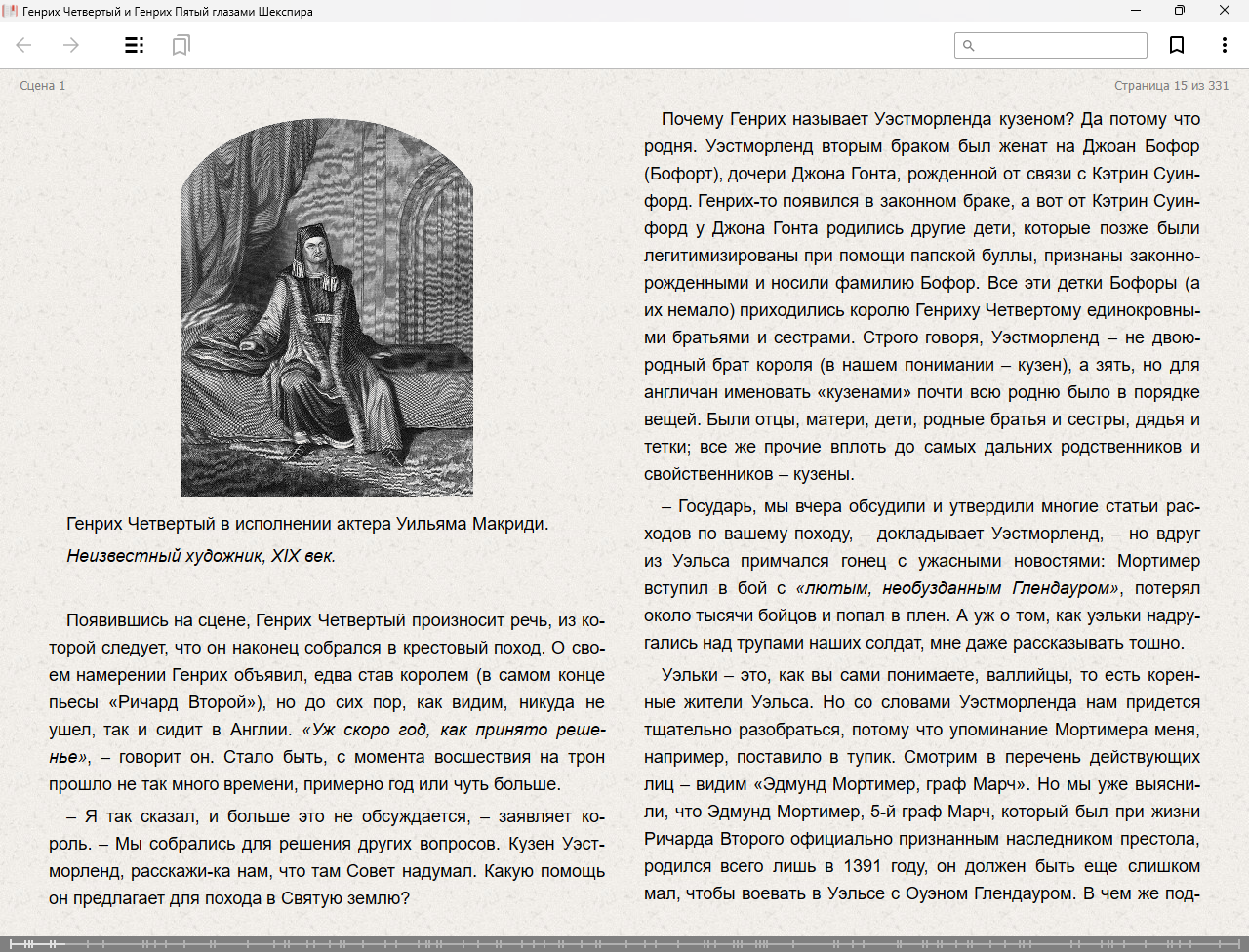Viewport: 1249px width, 952px height.
Task: Click the "Сцена 1" chapter label
Action: [43, 86]
